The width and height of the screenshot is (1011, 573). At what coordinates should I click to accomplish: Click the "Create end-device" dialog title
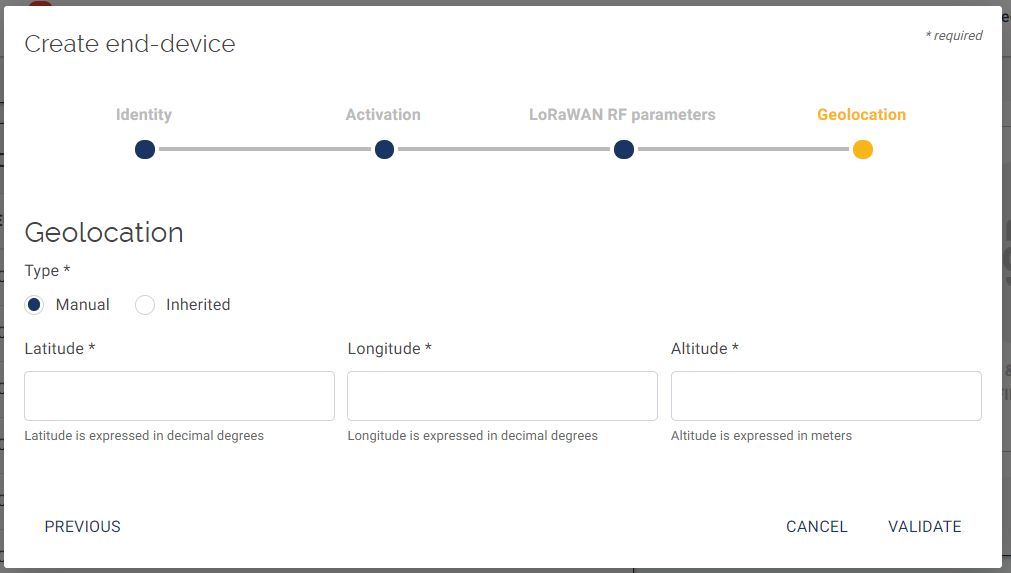130,44
